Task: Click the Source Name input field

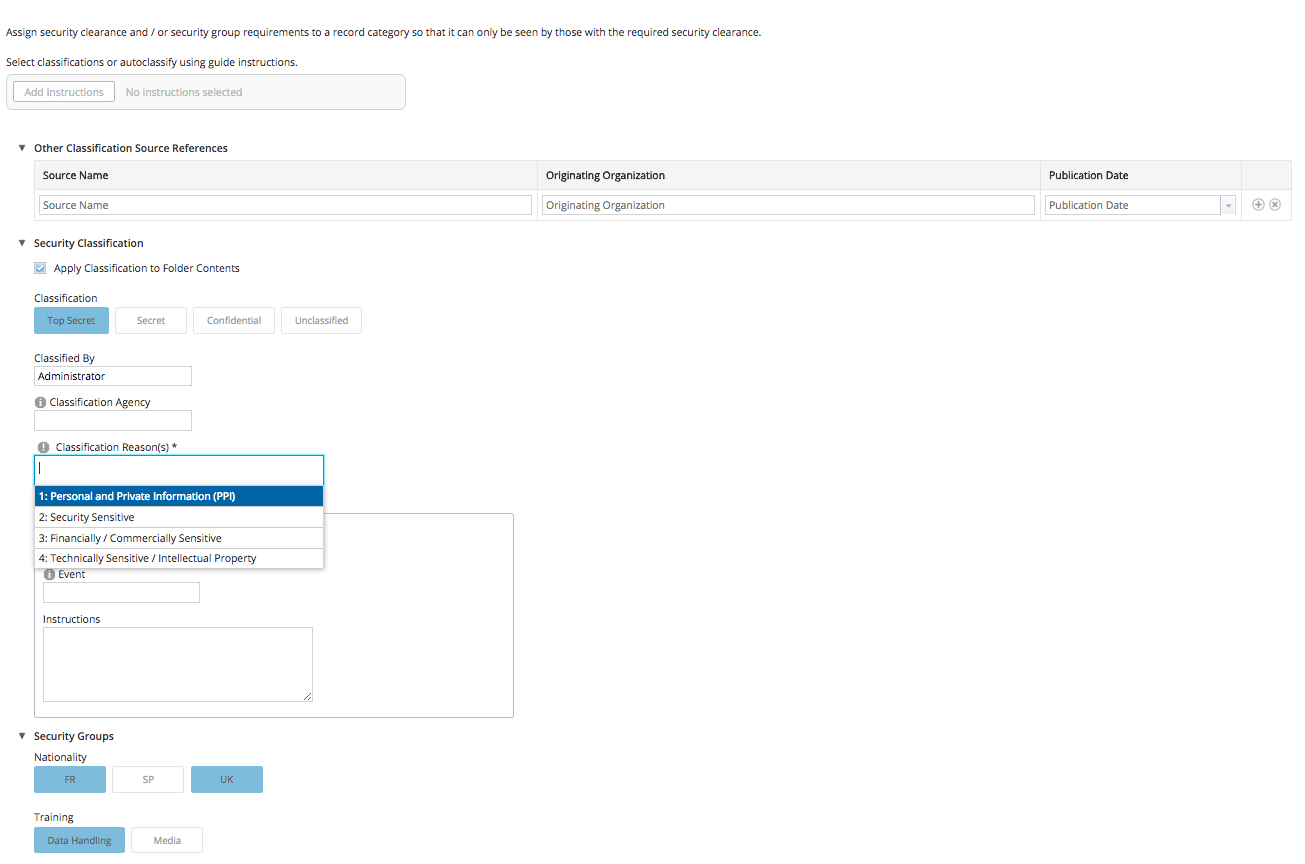Action: [x=285, y=205]
